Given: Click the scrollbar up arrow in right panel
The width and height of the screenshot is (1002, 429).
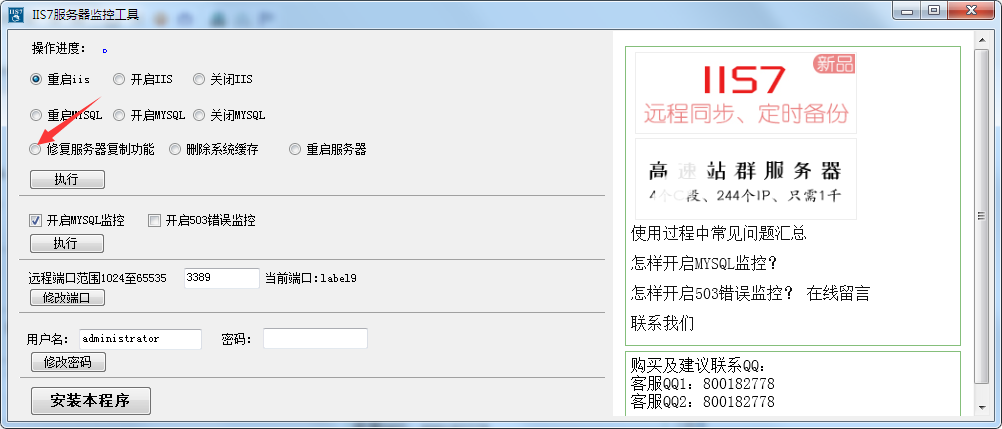Looking at the screenshot, I should [x=981, y=40].
